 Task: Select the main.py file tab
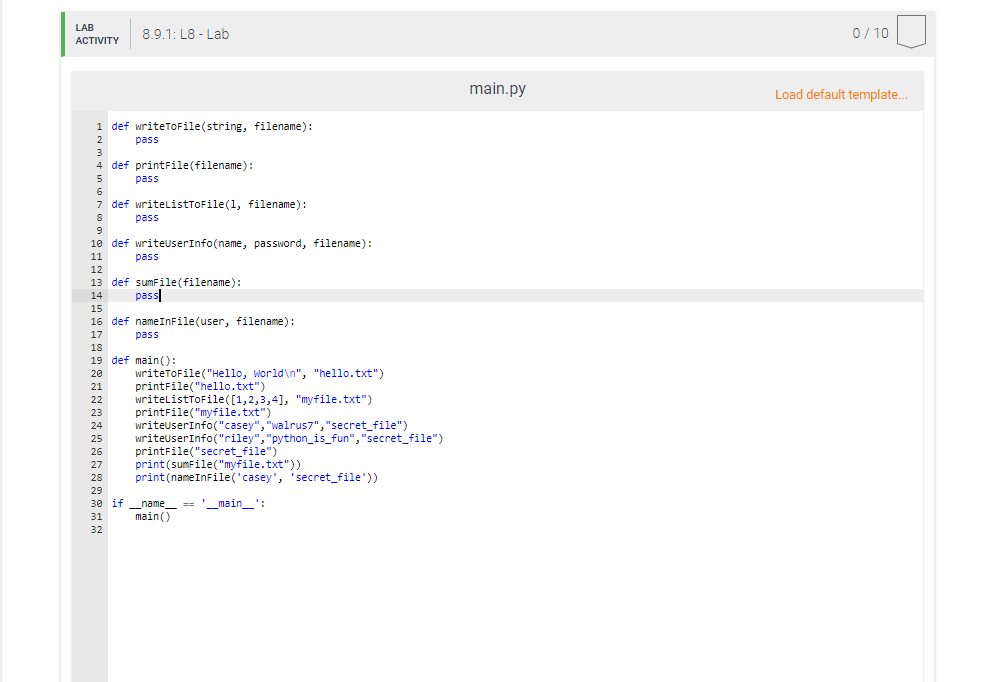click(497, 88)
